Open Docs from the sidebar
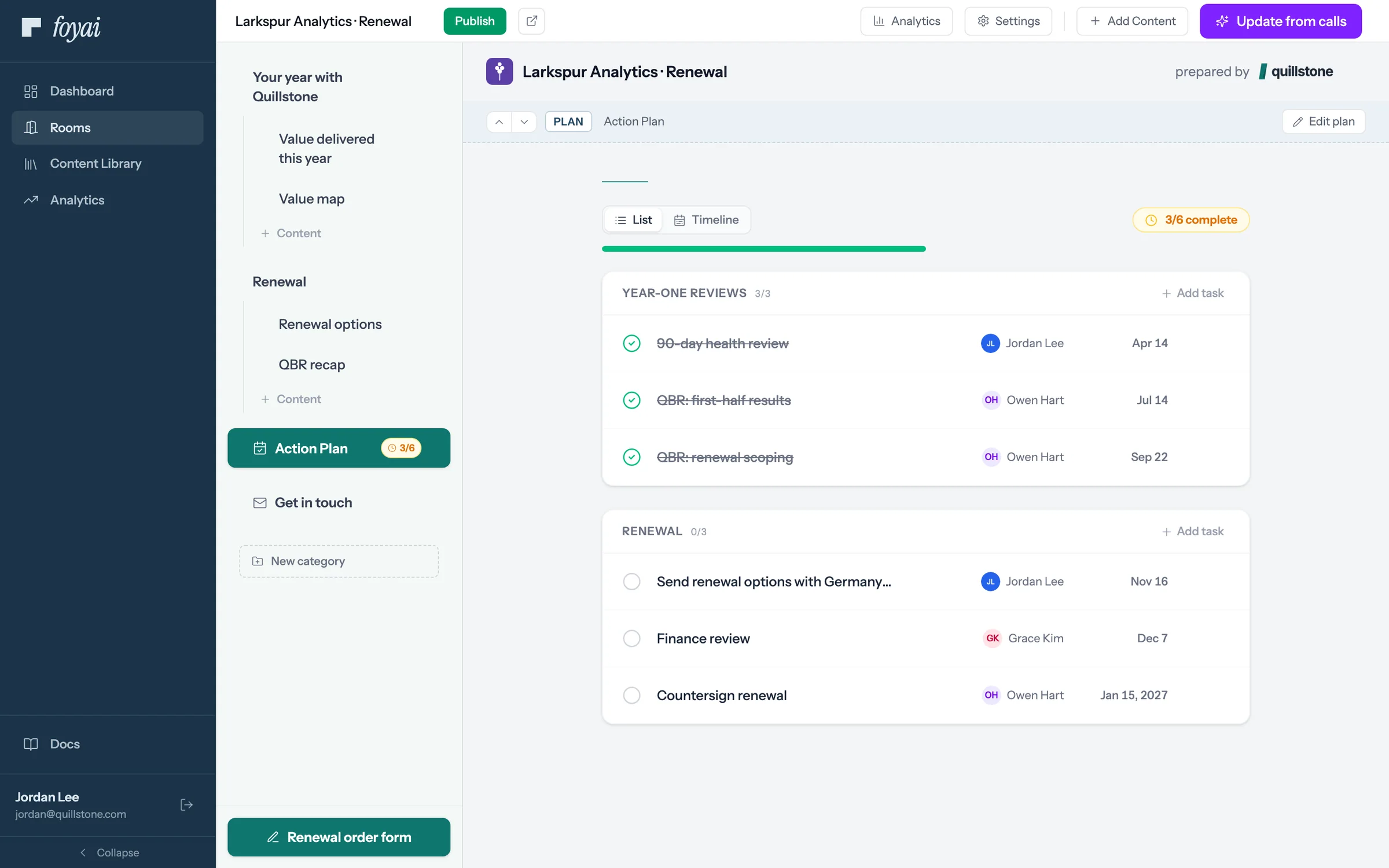 [x=108, y=744]
